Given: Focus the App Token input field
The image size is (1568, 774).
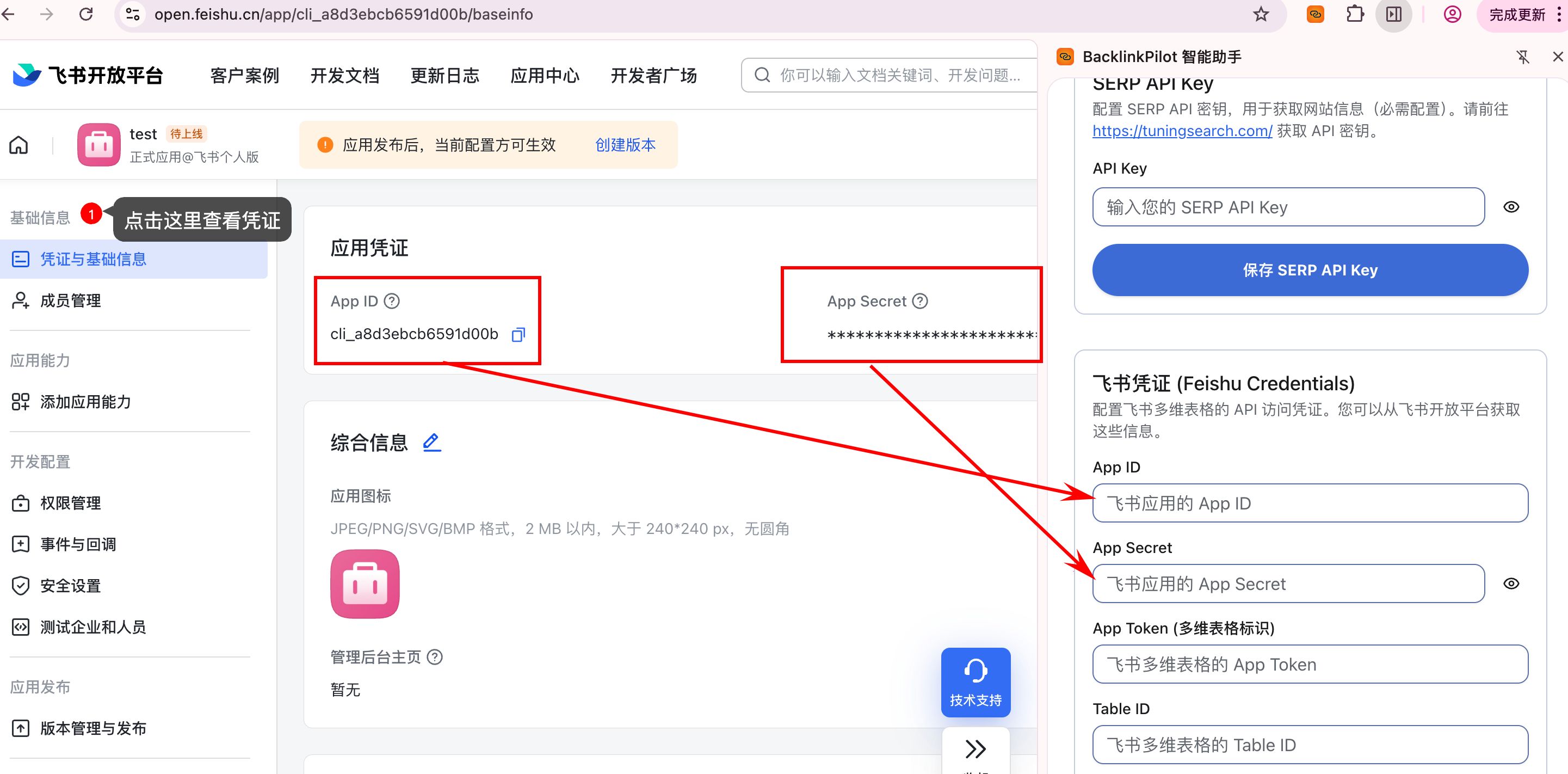Looking at the screenshot, I should tap(1310, 664).
